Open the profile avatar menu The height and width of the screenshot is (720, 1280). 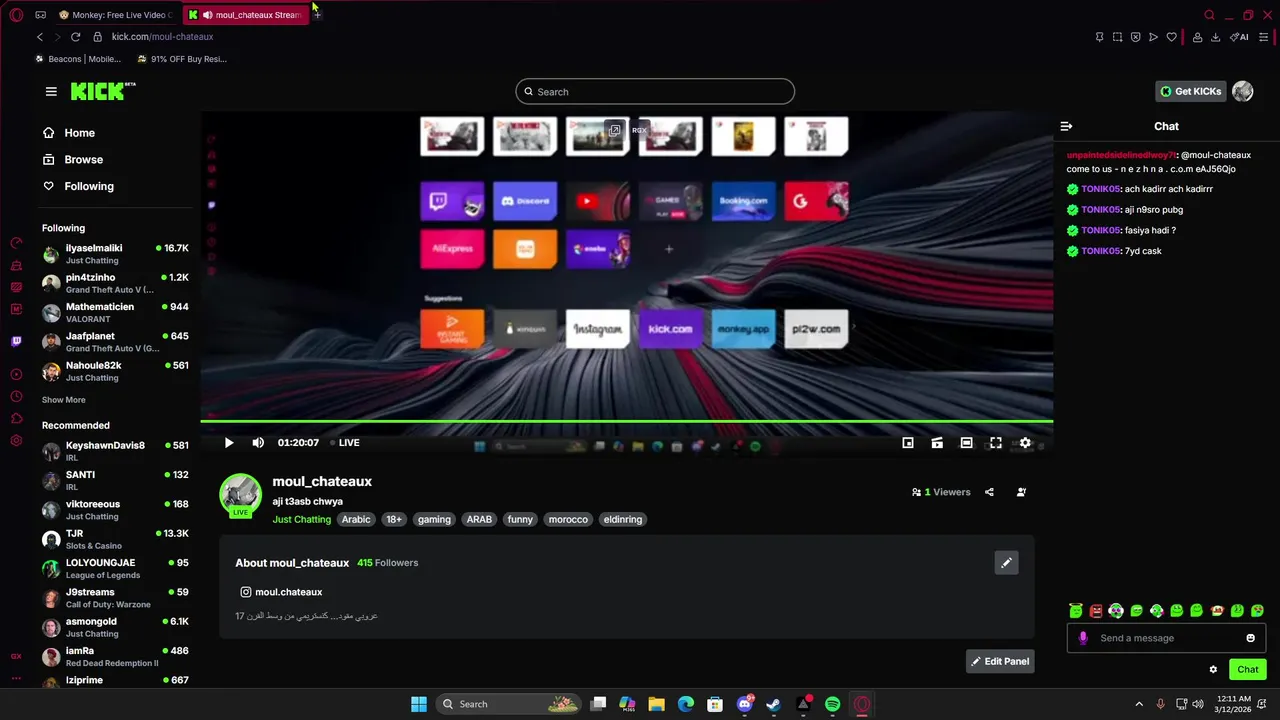[1243, 91]
